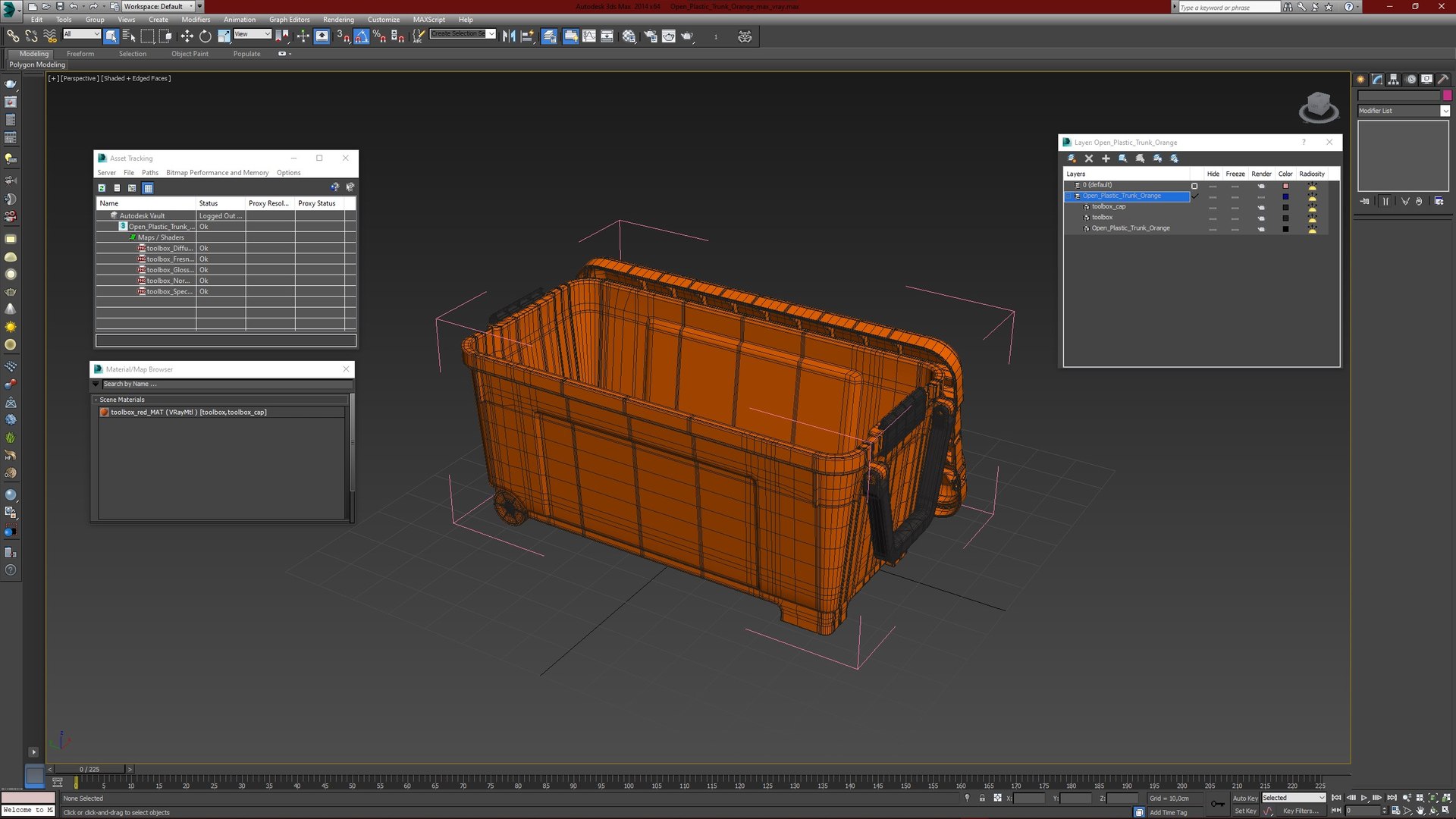The width and height of the screenshot is (1456, 819).
Task: Toggle Render for 0 (default) layer
Action: point(1261,185)
